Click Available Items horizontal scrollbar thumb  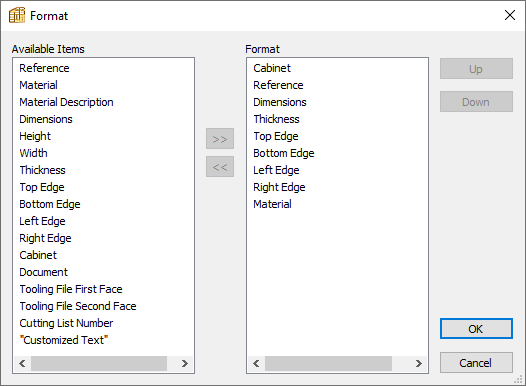click(99, 363)
